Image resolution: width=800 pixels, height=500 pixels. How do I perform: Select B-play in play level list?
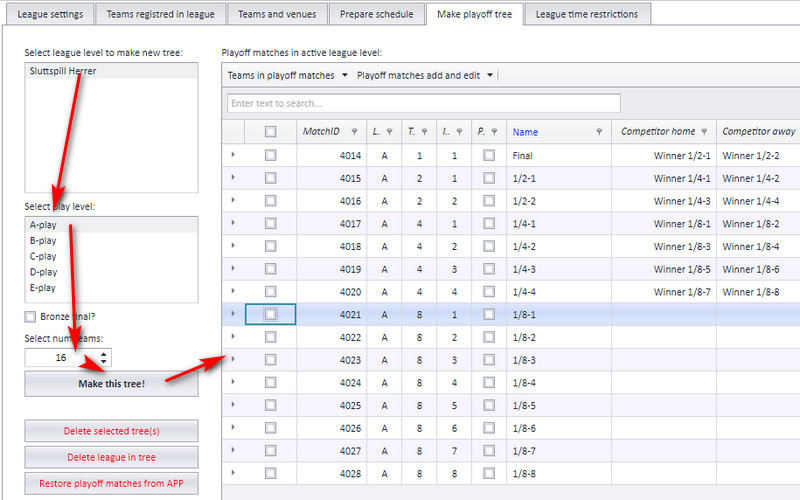111,241
